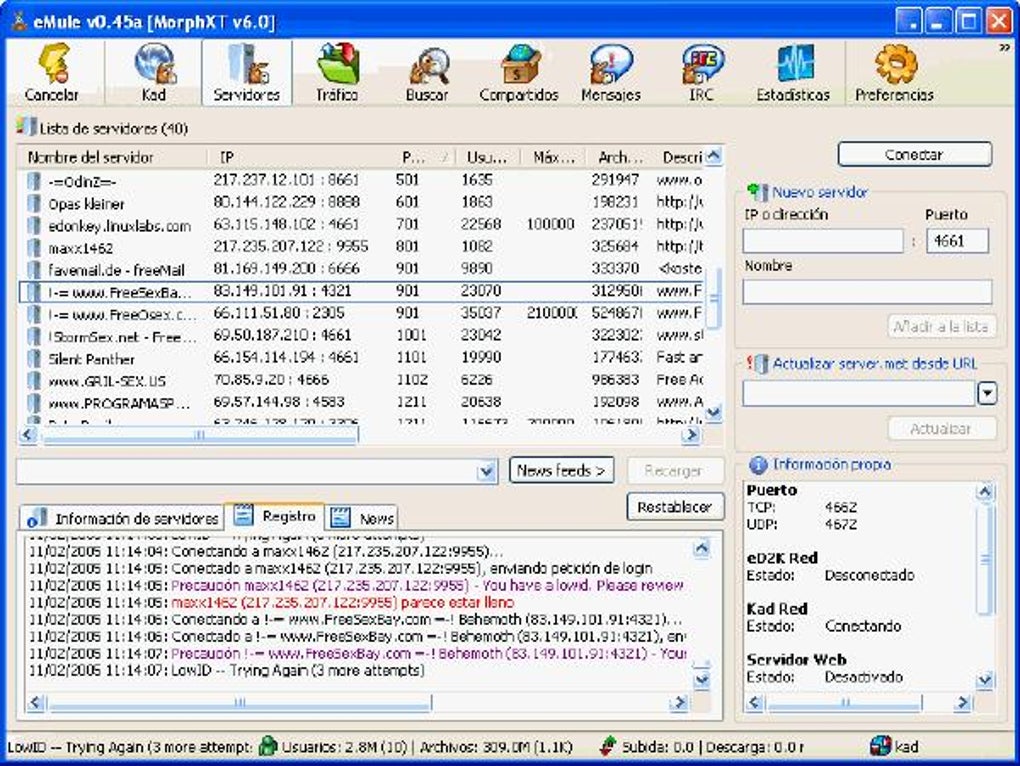Image resolution: width=1020 pixels, height=766 pixels.
Task: Sort servers by Máx... column
Action: pyautogui.click(x=554, y=157)
